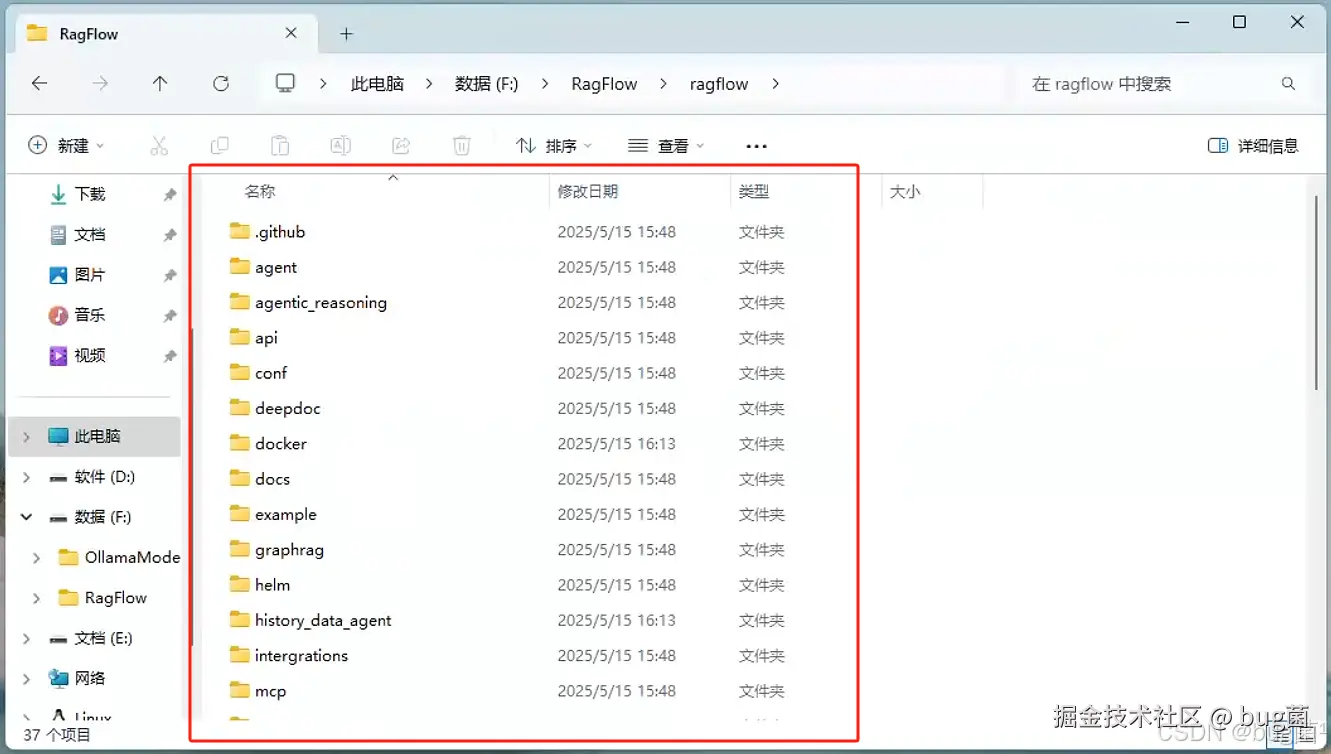Sort by the Name column header
Viewport: 1331px width, 754px height.
coord(260,191)
